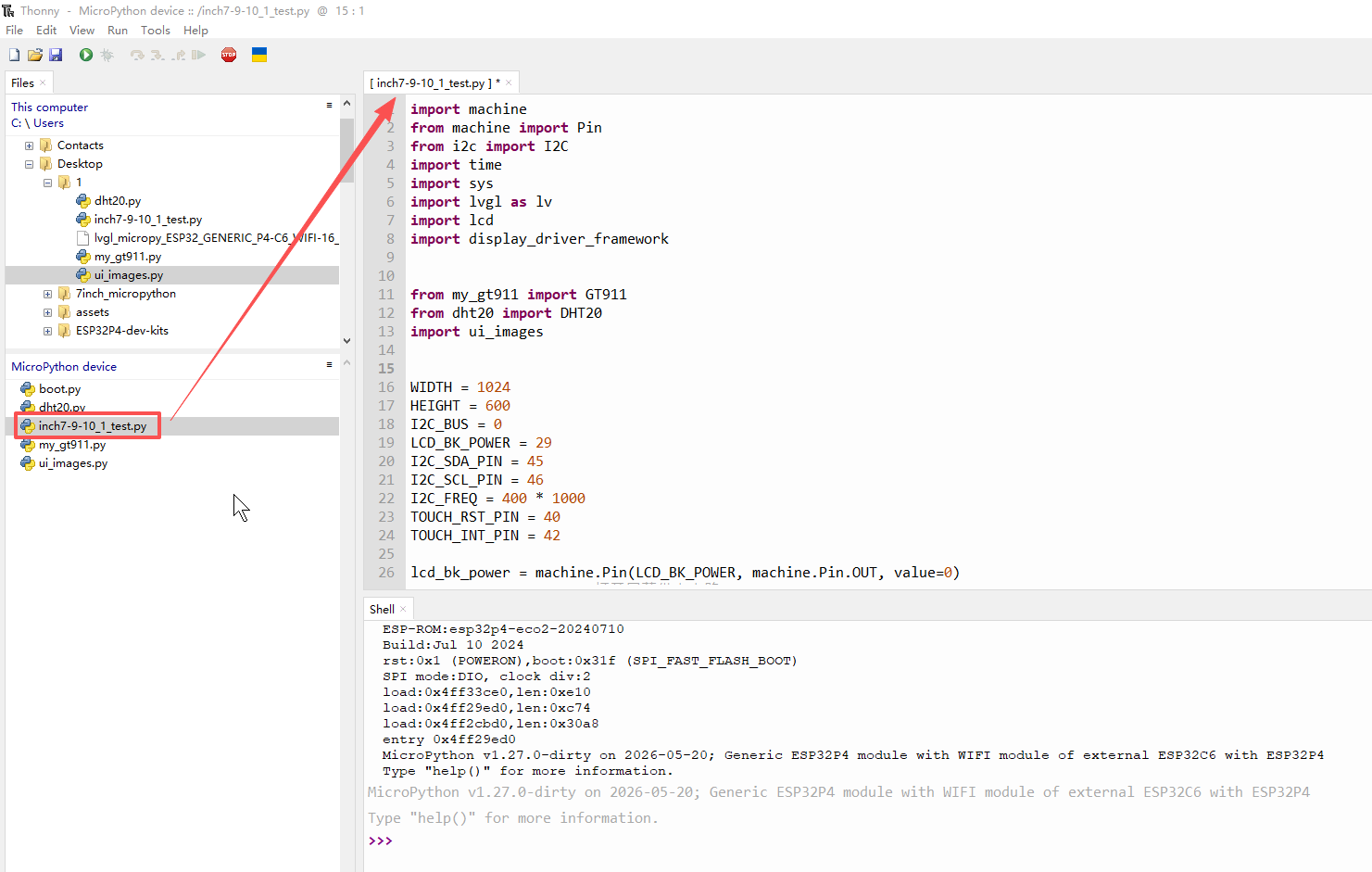Viewport: 1372px width, 872px height.
Task: Click the Step over toolbar icon
Action: click(137, 56)
